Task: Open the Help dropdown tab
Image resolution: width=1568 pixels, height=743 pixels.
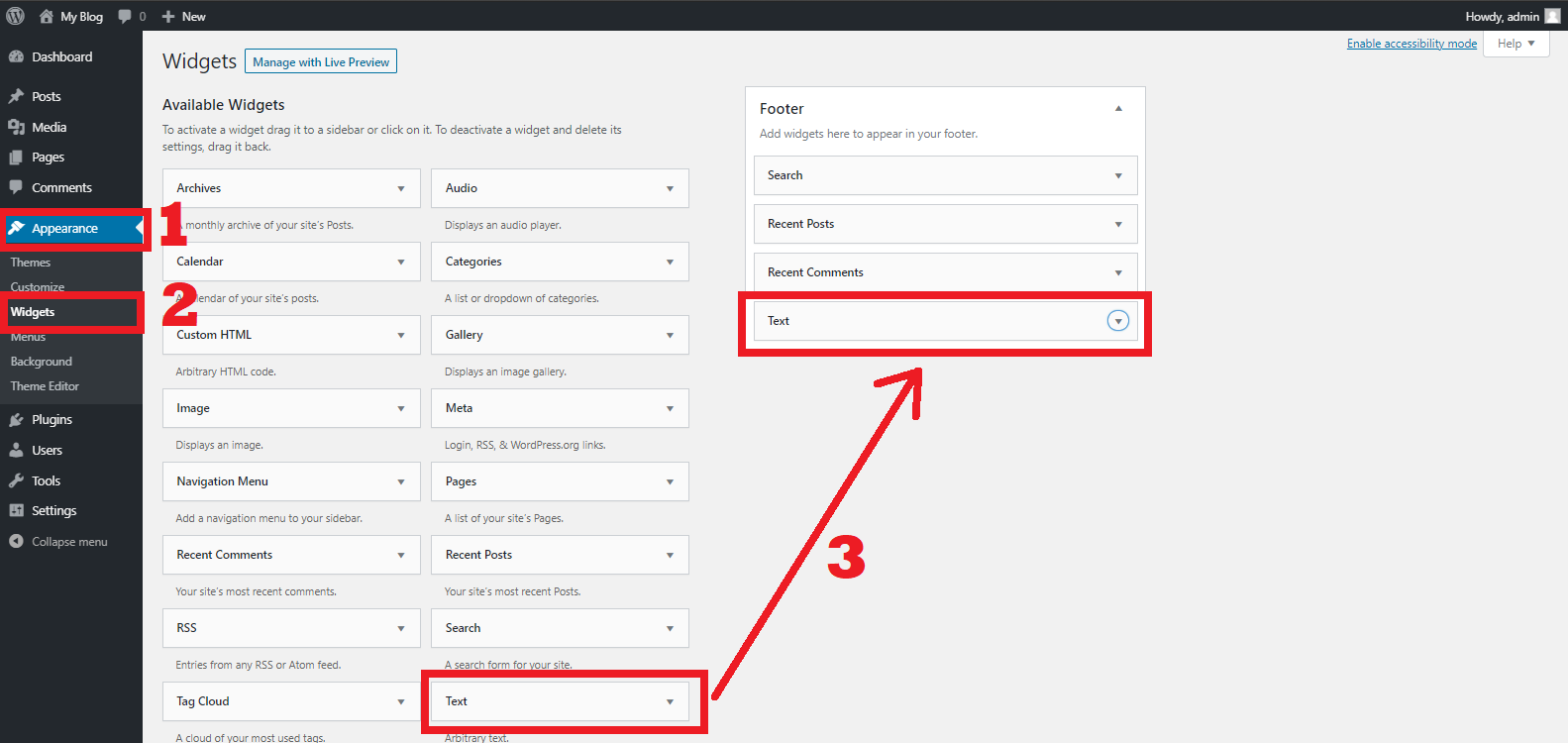Action: (1516, 44)
